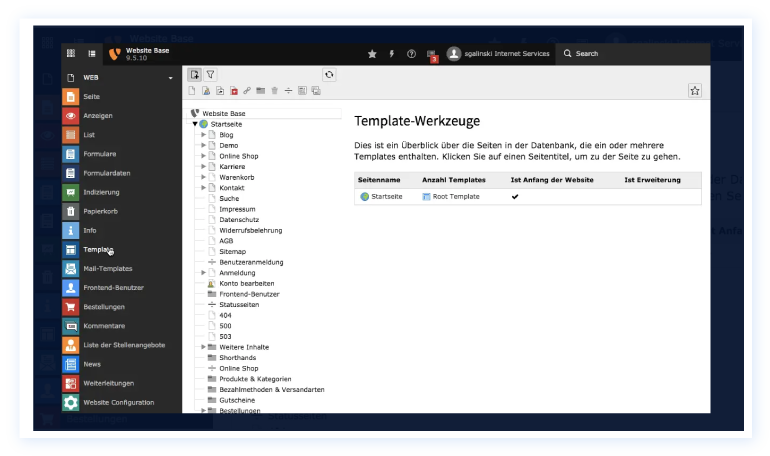Select the standard page type icon

(x=192, y=91)
